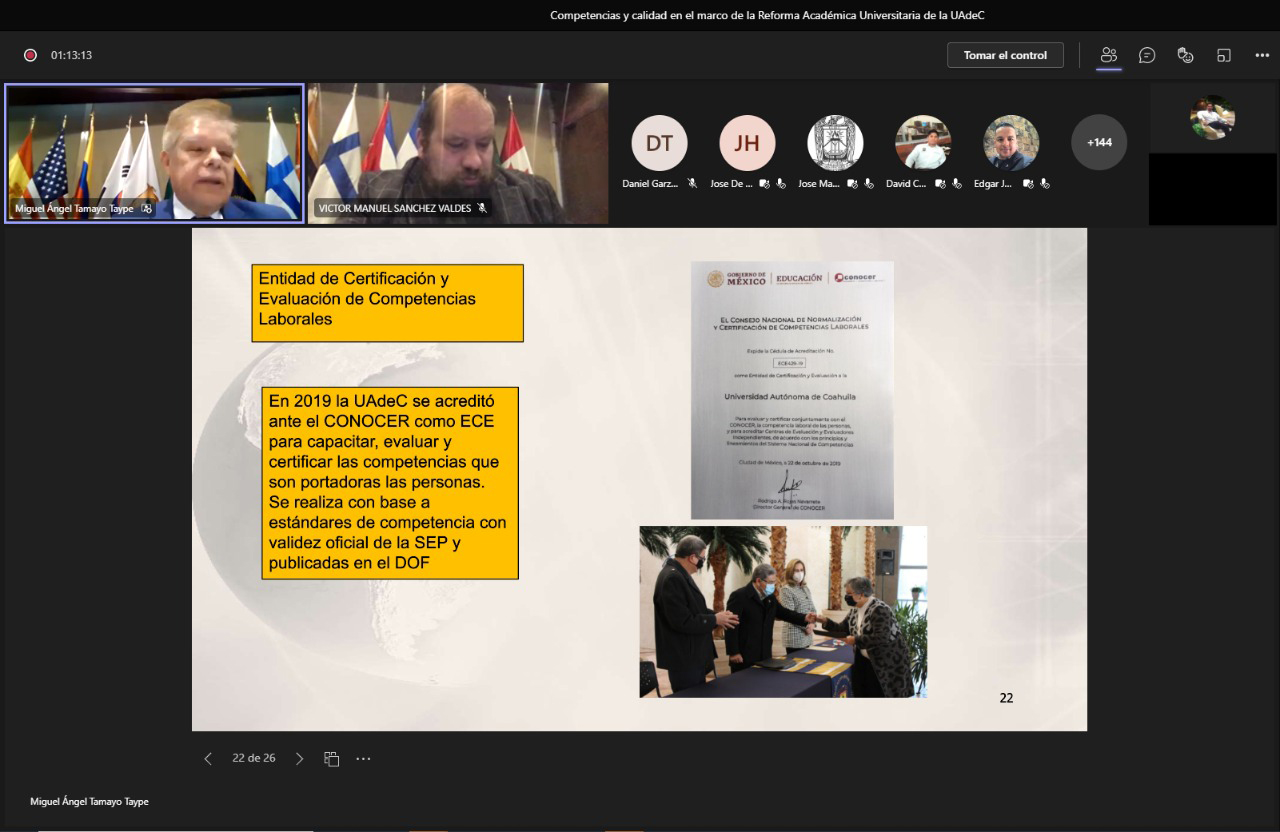Open the meeting chat icon

click(x=1147, y=55)
